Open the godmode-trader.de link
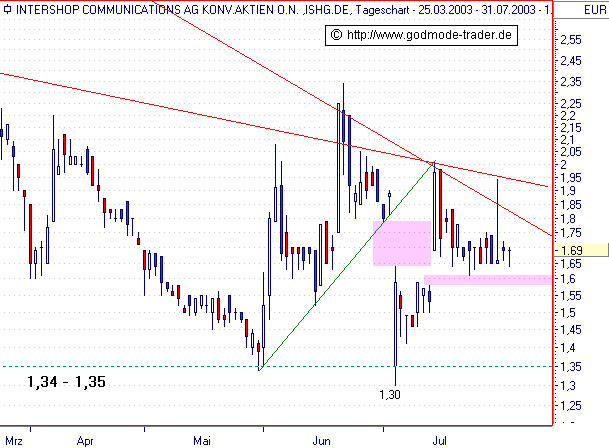 [421, 35]
